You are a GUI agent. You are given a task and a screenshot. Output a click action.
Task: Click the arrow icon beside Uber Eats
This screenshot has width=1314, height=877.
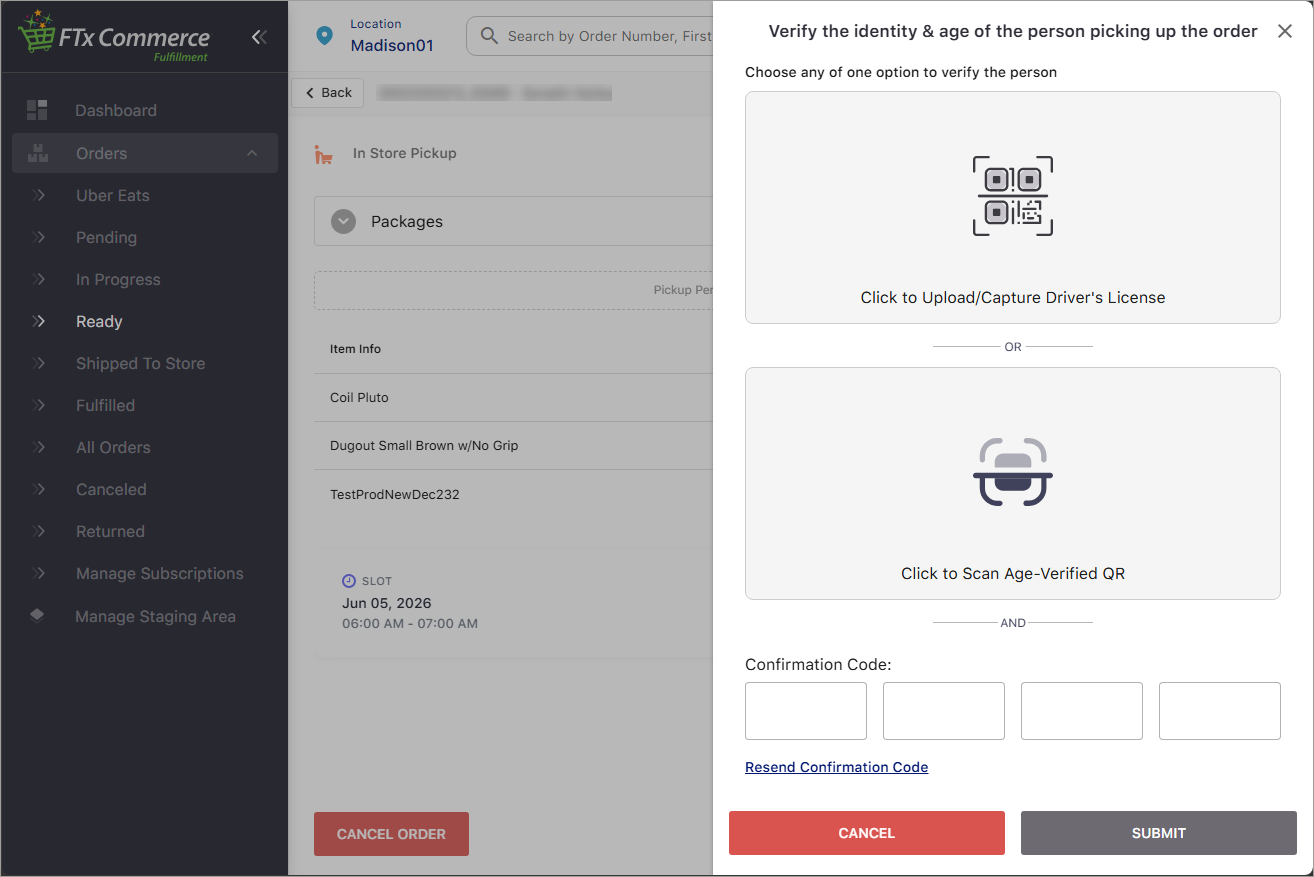click(x=39, y=196)
